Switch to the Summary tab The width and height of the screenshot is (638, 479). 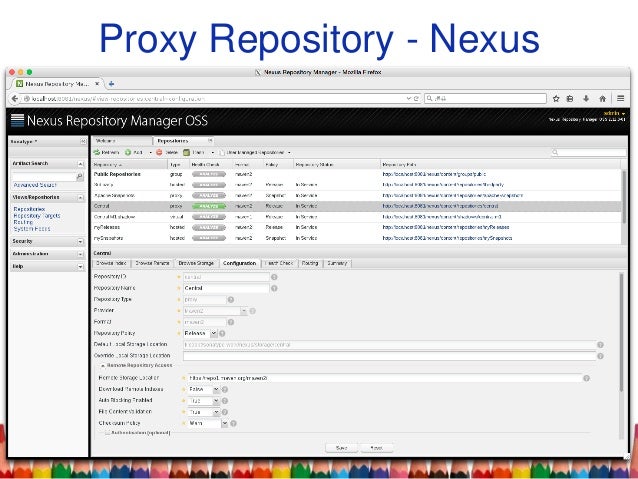pos(337,263)
